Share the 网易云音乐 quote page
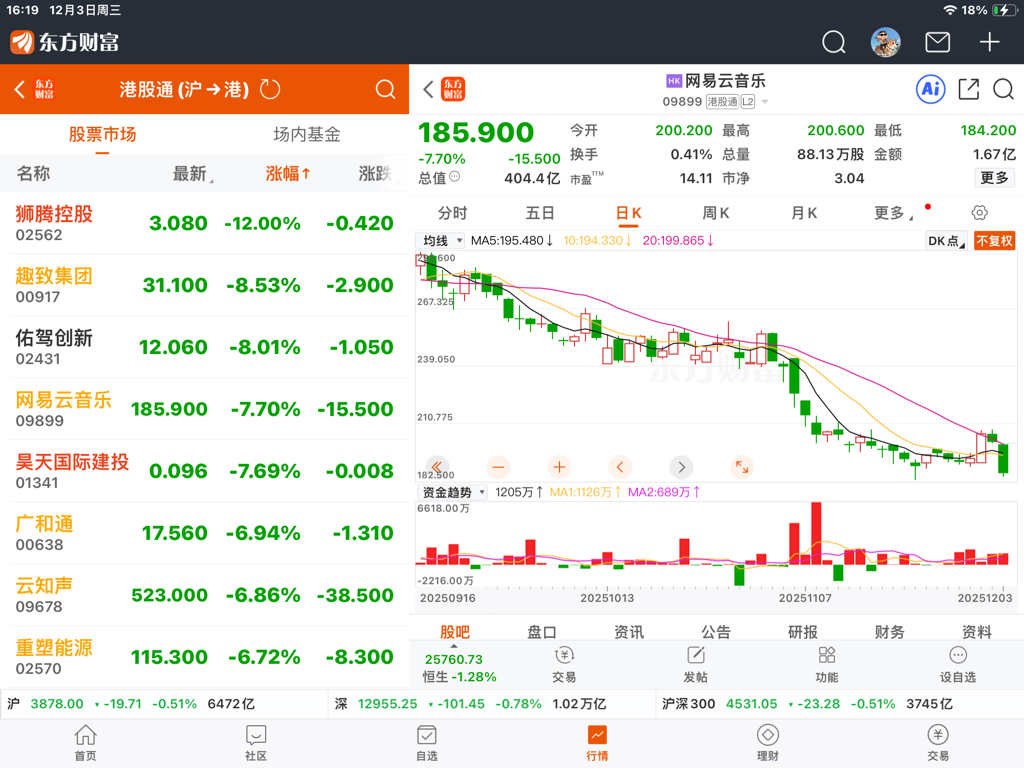The height and width of the screenshot is (768, 1024). (x=968, y=89)
